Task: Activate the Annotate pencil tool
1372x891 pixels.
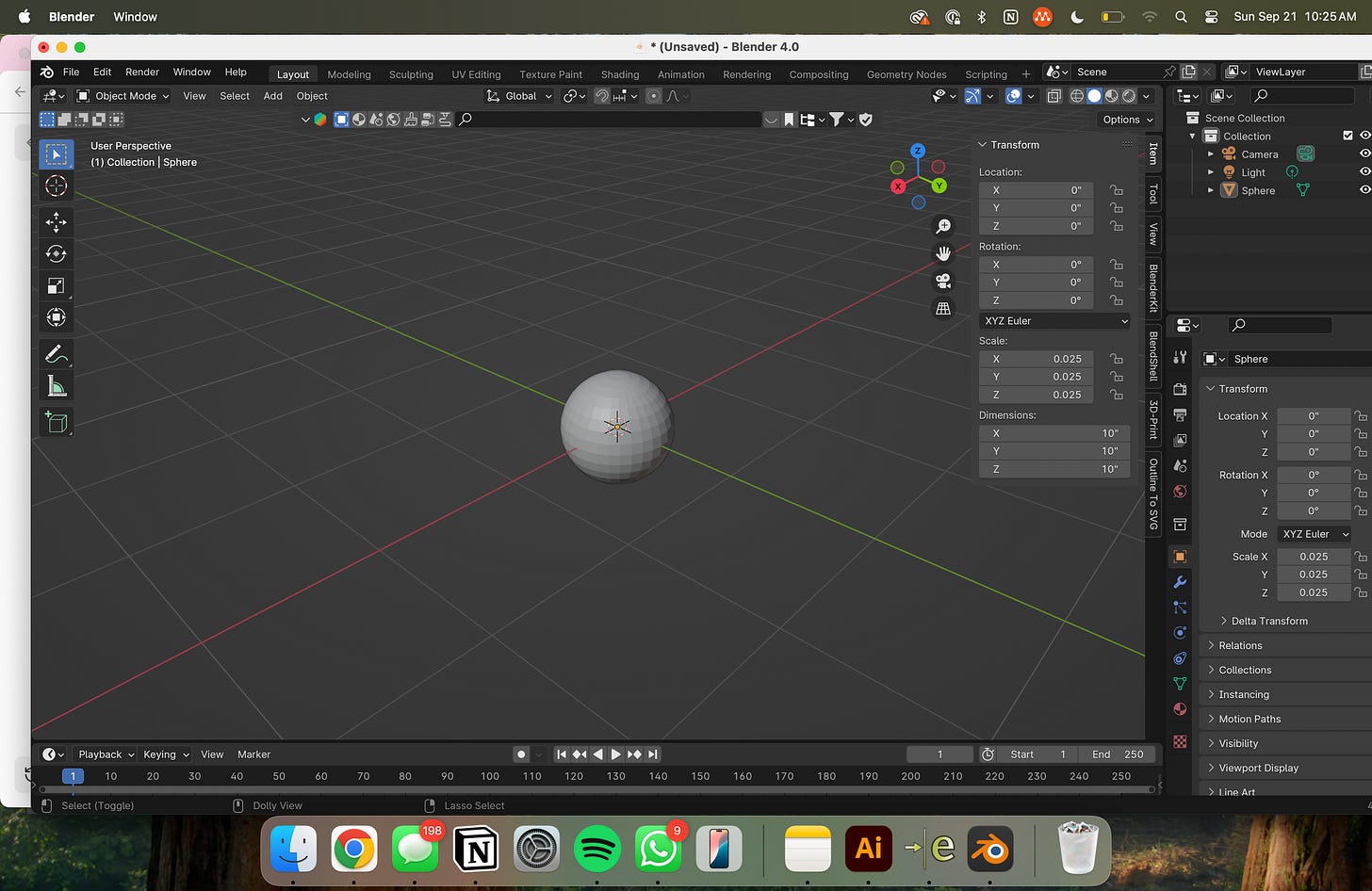Action: pos(56,354)
